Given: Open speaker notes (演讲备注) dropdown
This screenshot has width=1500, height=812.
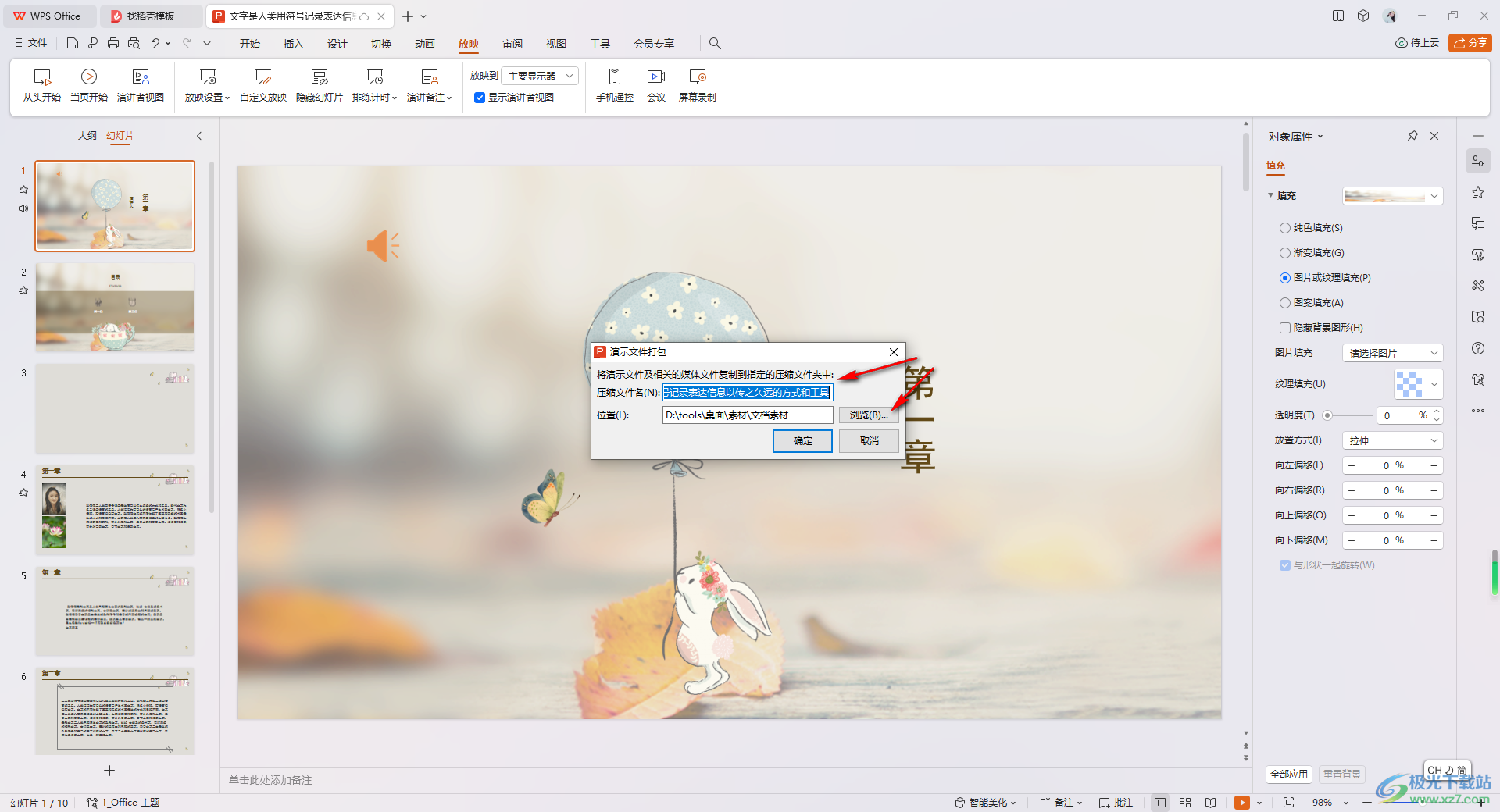Looking at the screenshot, I should [x=430, y=85].
